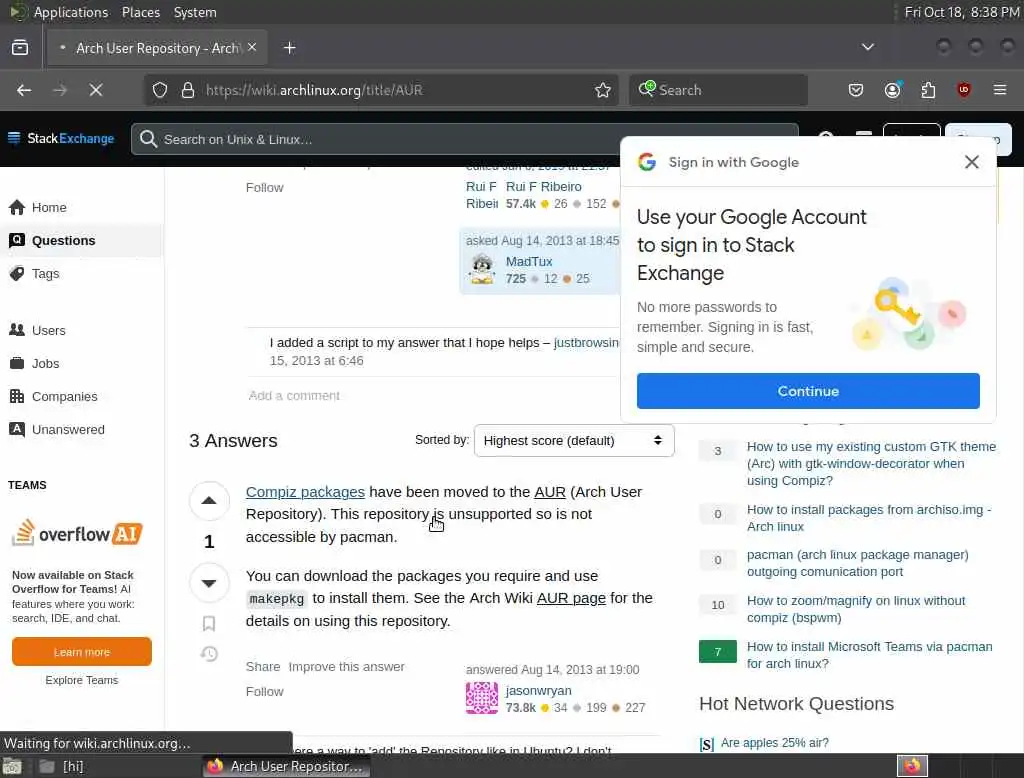Viewport: 1024px width, 778px height.
Task: Open install Microsoft Teams via pacman question
Action: tap(869, 655)
